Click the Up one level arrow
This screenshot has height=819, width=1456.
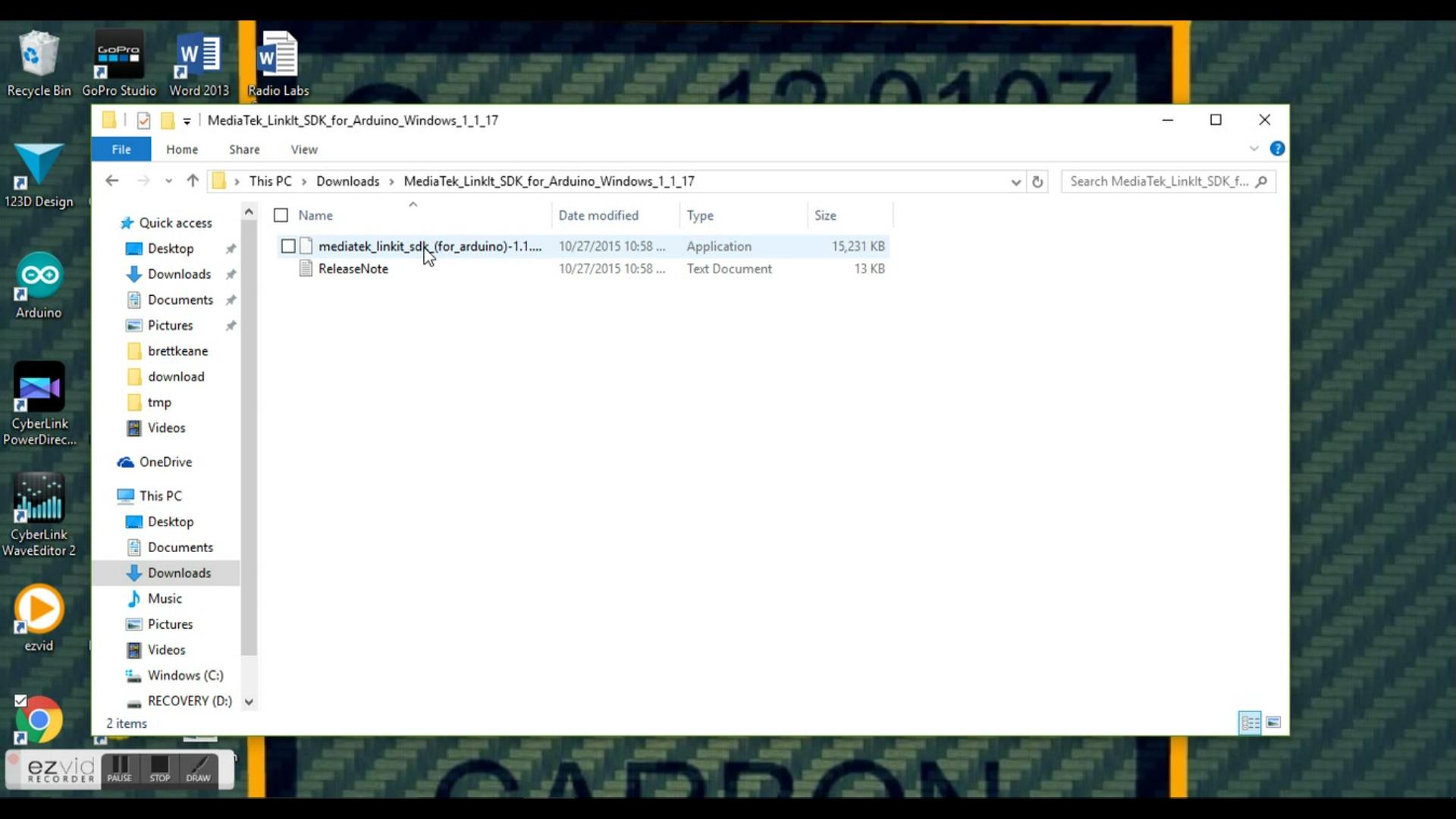click(x=193, y=181)
